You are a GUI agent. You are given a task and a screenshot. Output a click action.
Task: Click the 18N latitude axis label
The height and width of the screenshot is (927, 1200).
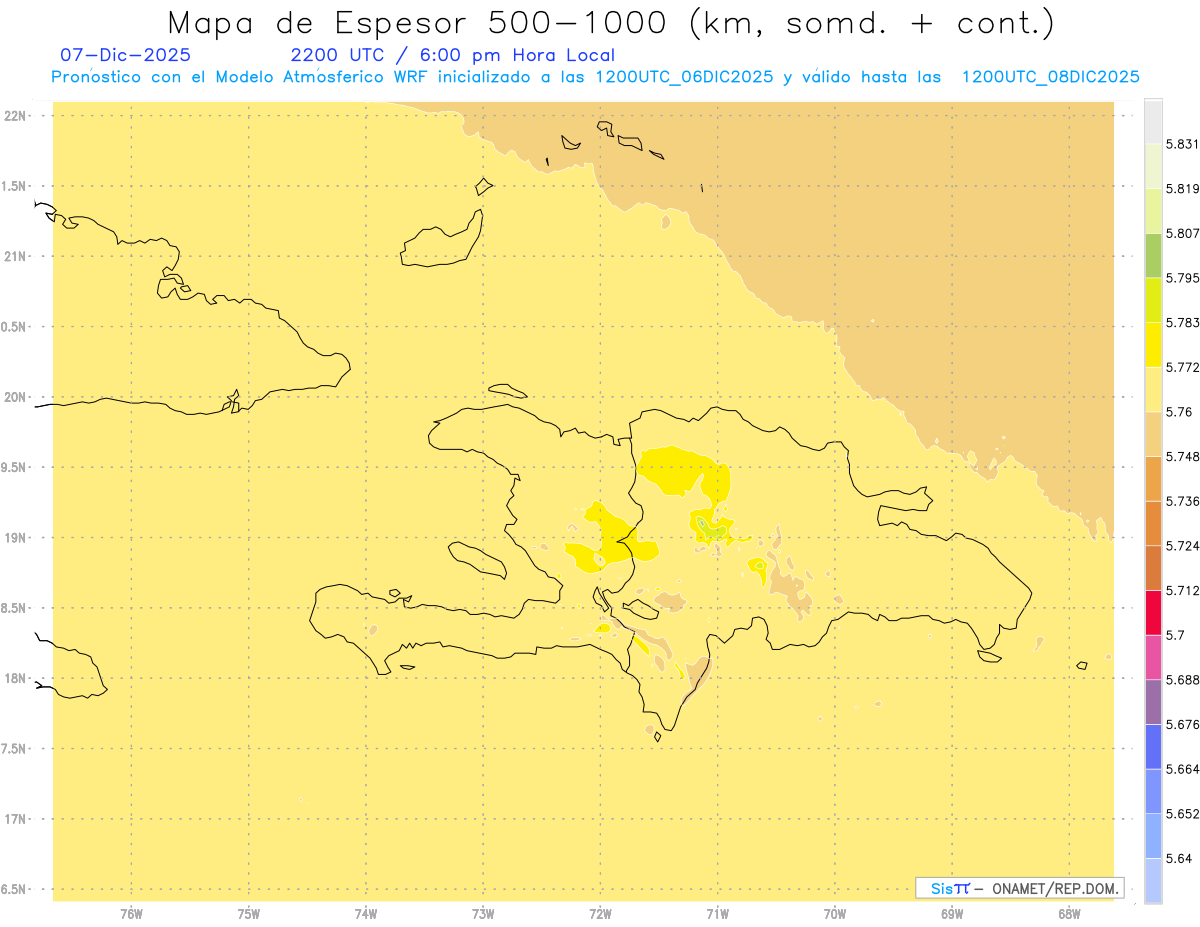(x=15, y=678)
